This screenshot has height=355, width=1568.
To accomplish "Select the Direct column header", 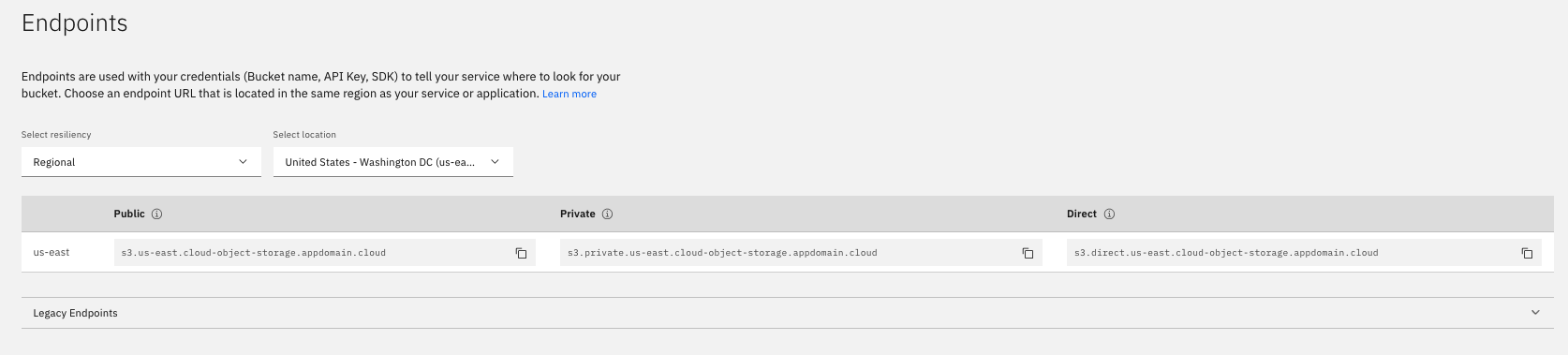I will [1082, 214].
